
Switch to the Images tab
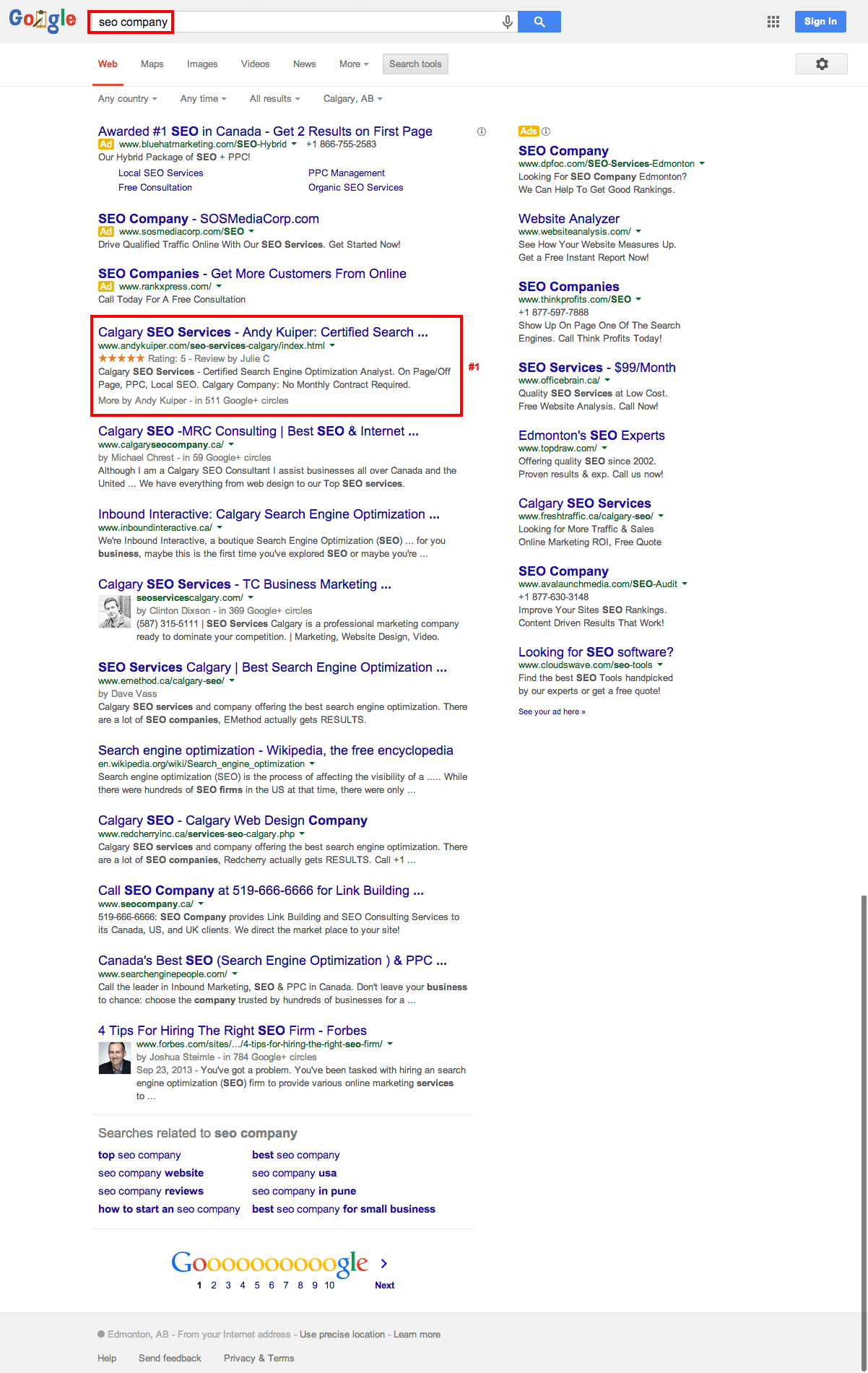(x=202, y=64)
